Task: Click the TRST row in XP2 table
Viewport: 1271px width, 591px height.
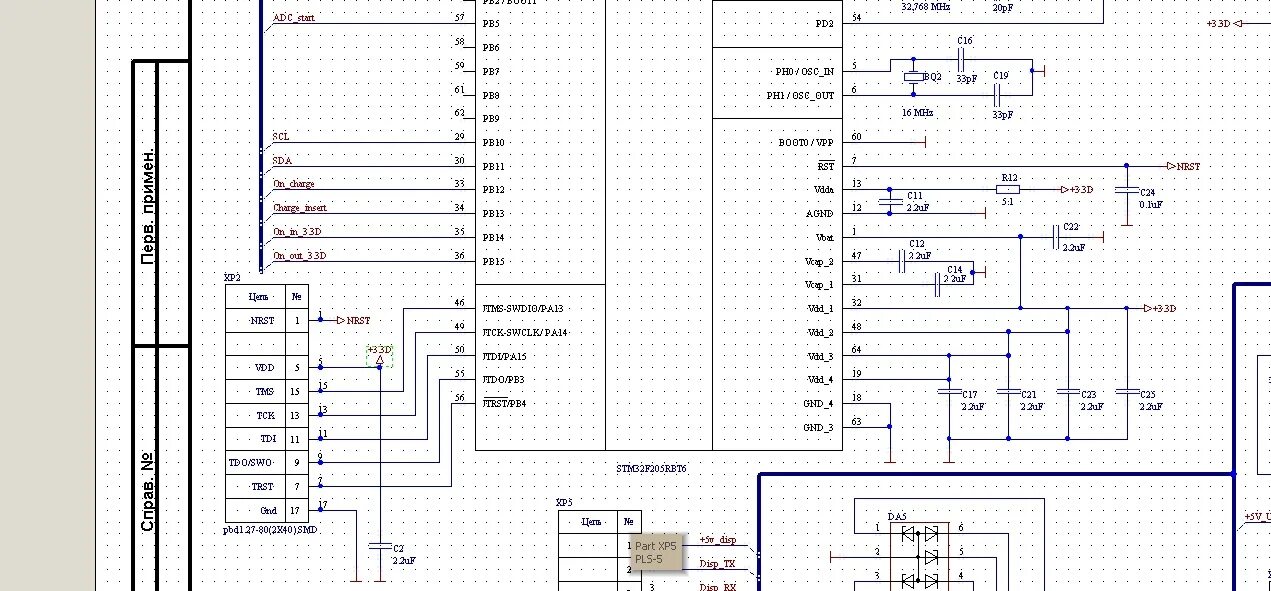Action: (266, 486)
